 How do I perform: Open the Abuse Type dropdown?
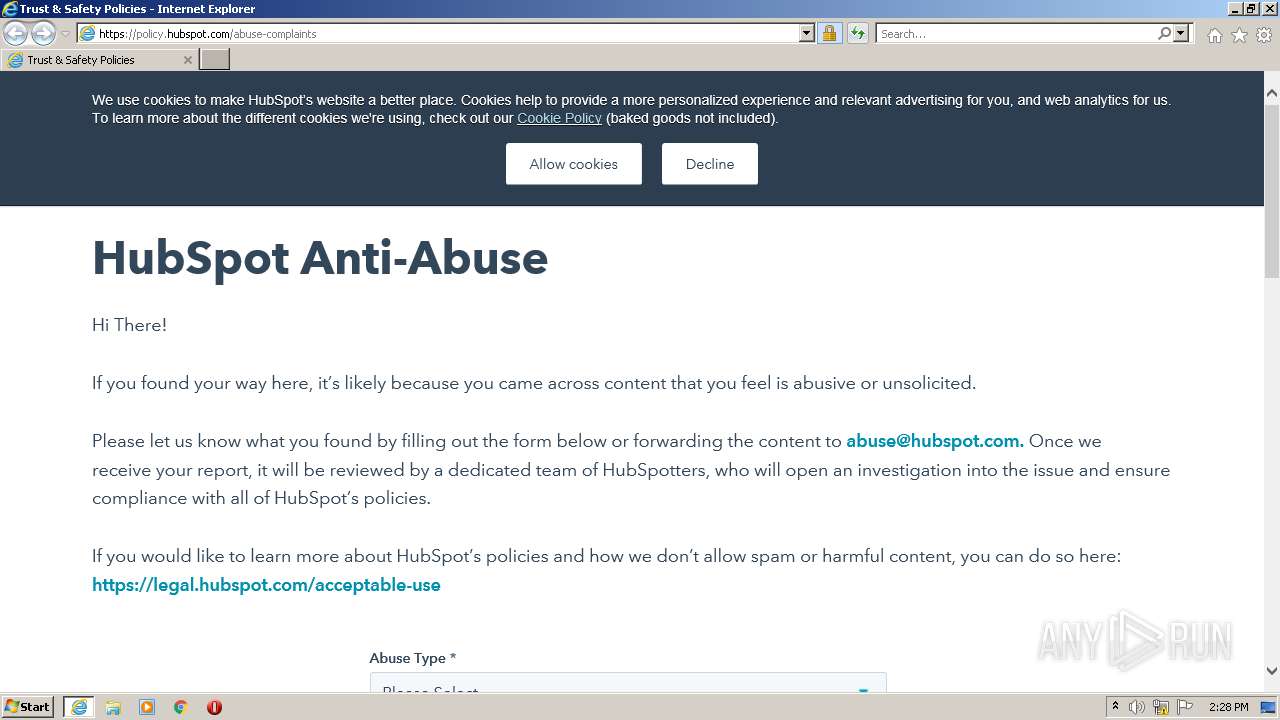click(x=628, y=685)
